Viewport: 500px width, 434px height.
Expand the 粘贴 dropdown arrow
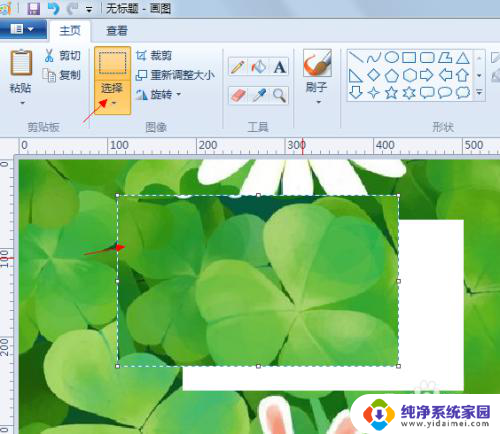coord(22,103)
